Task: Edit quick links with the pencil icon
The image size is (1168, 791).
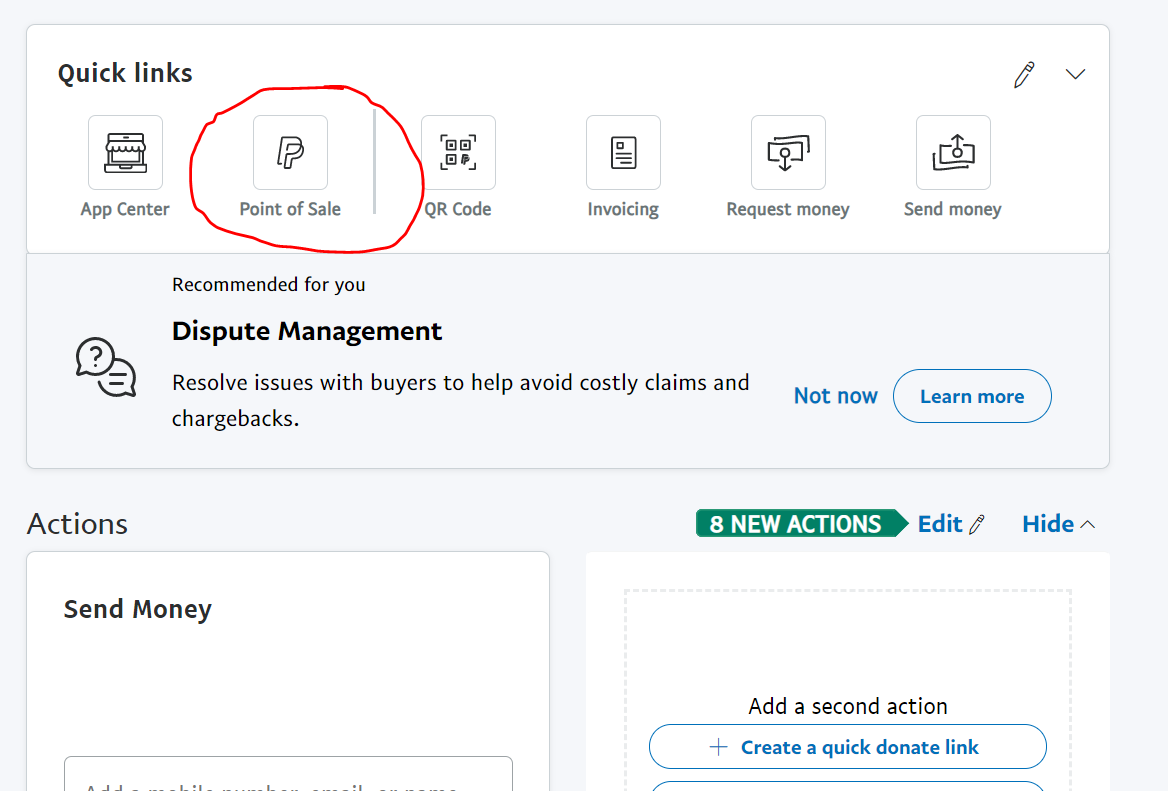Action: point(1024,74)
